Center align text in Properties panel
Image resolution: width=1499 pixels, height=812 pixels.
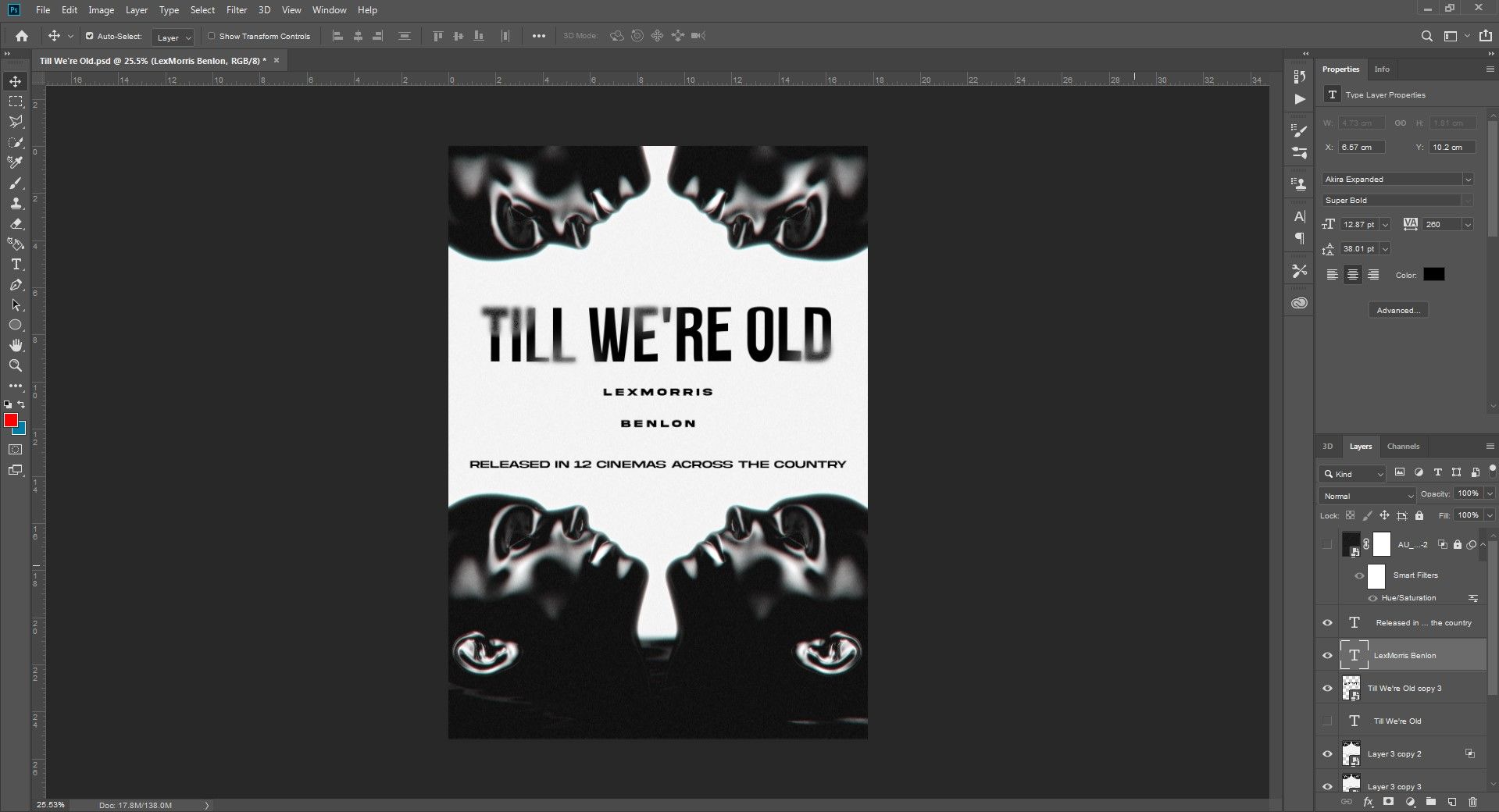1352,275
